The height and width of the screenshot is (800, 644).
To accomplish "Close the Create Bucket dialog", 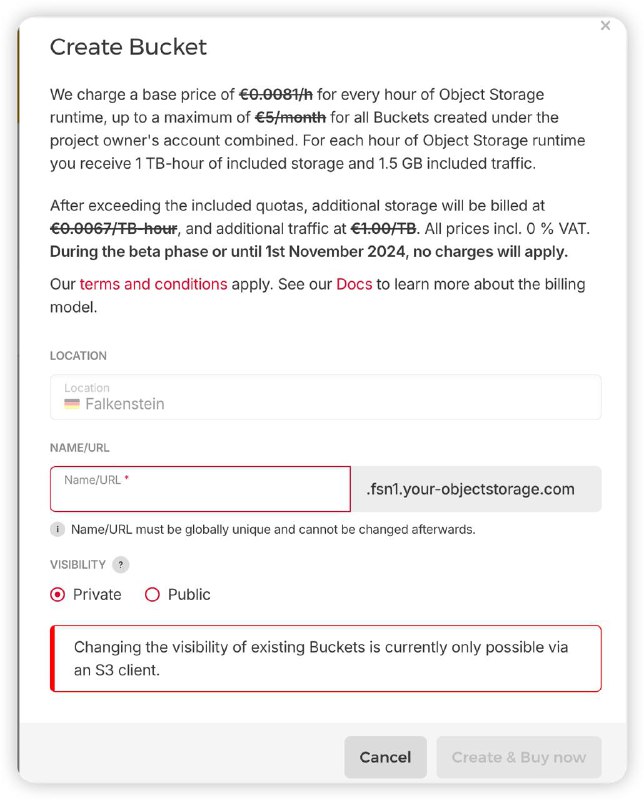I will click(x=605, y=26).
